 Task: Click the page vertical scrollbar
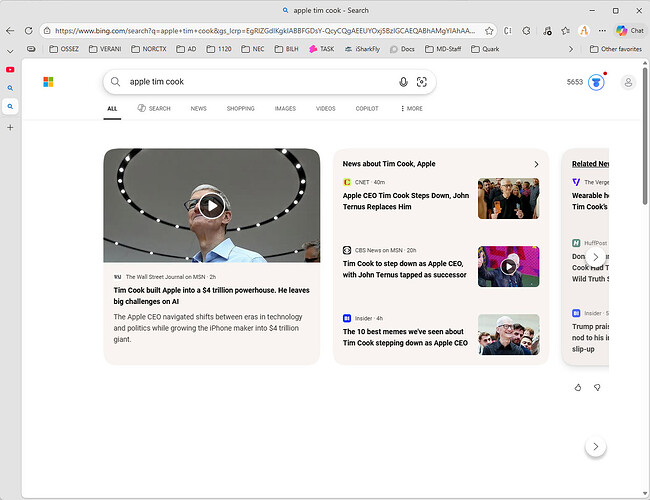click(645, 135)
